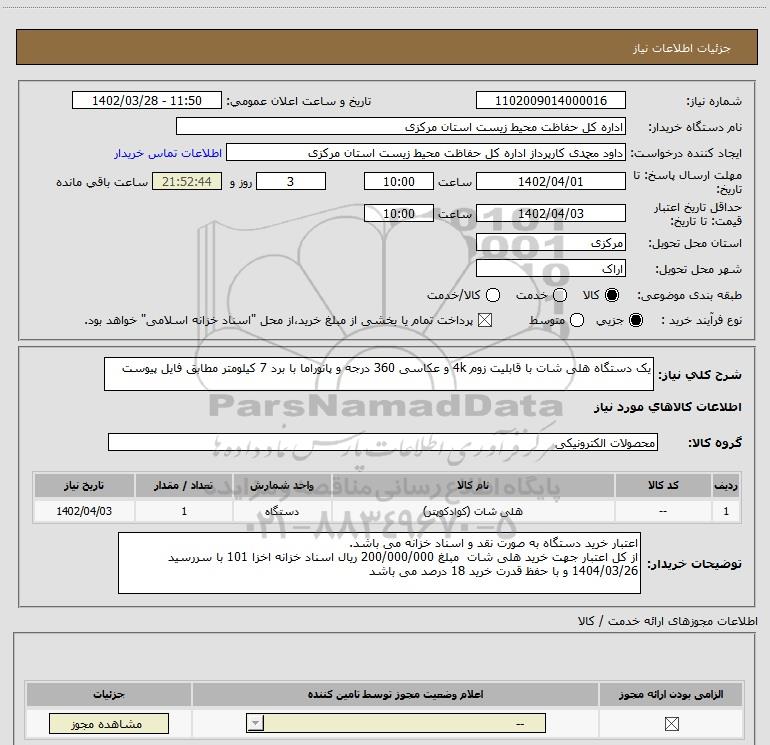Click the countdown timer 21:52:44
The image size is (770, 745).
click(187, 181)
